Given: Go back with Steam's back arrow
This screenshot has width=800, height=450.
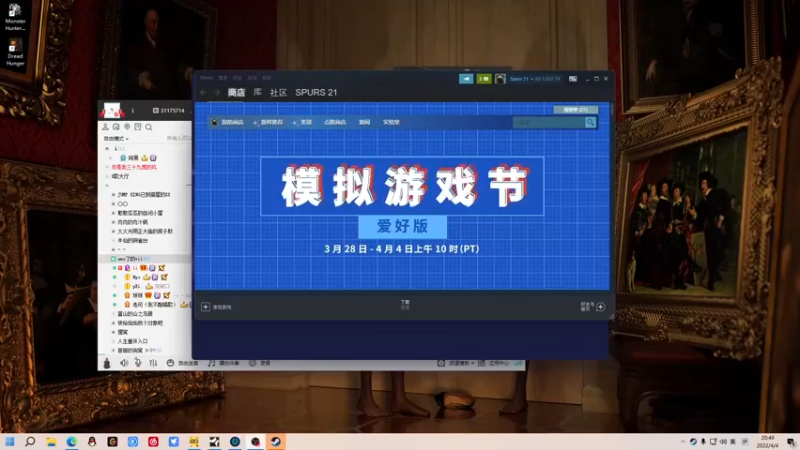Looking at the screenshot, I should pyautogui.click(x=204, y=92).
